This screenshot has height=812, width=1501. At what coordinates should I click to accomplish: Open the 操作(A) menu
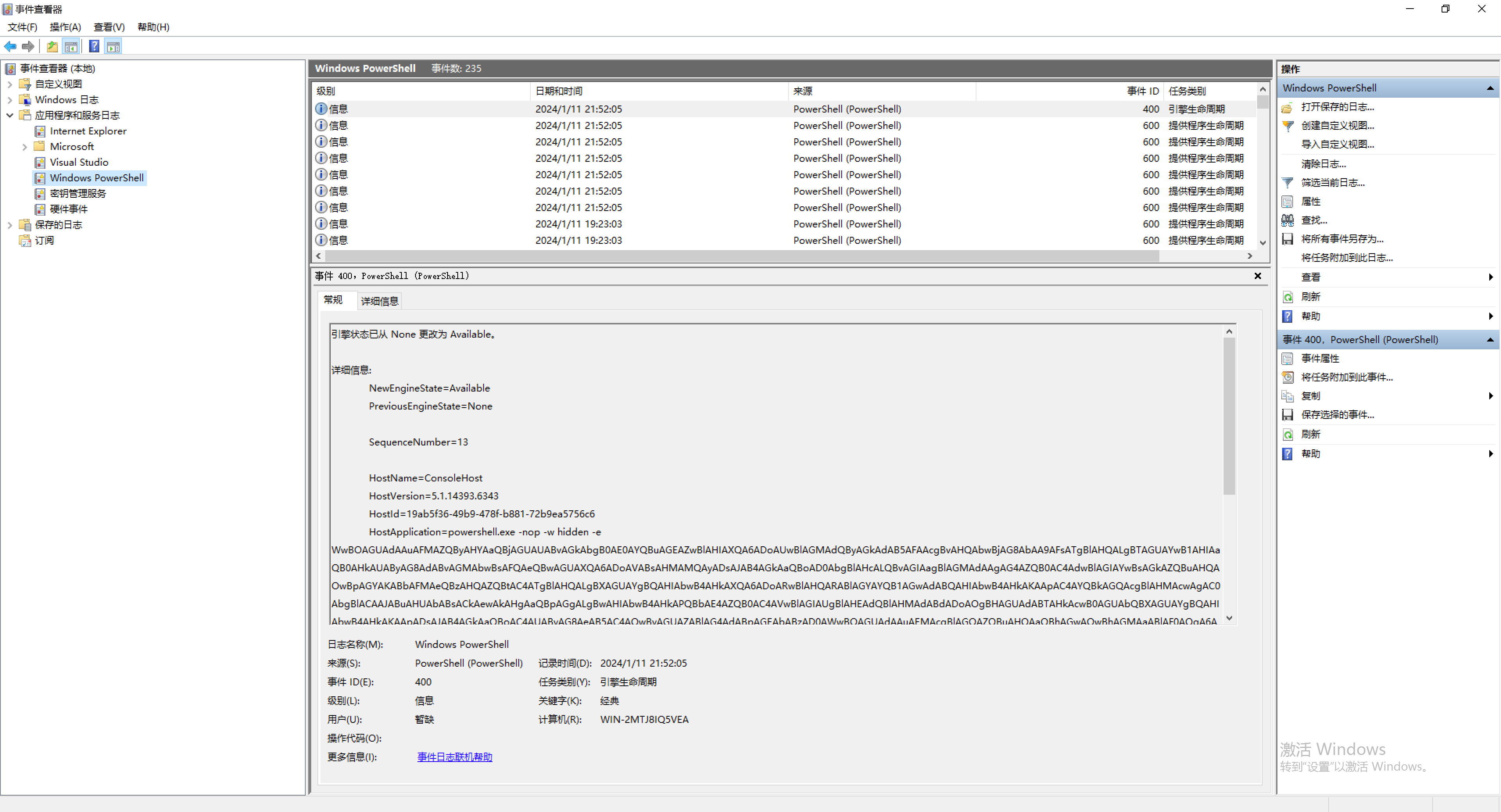(64, 27)
